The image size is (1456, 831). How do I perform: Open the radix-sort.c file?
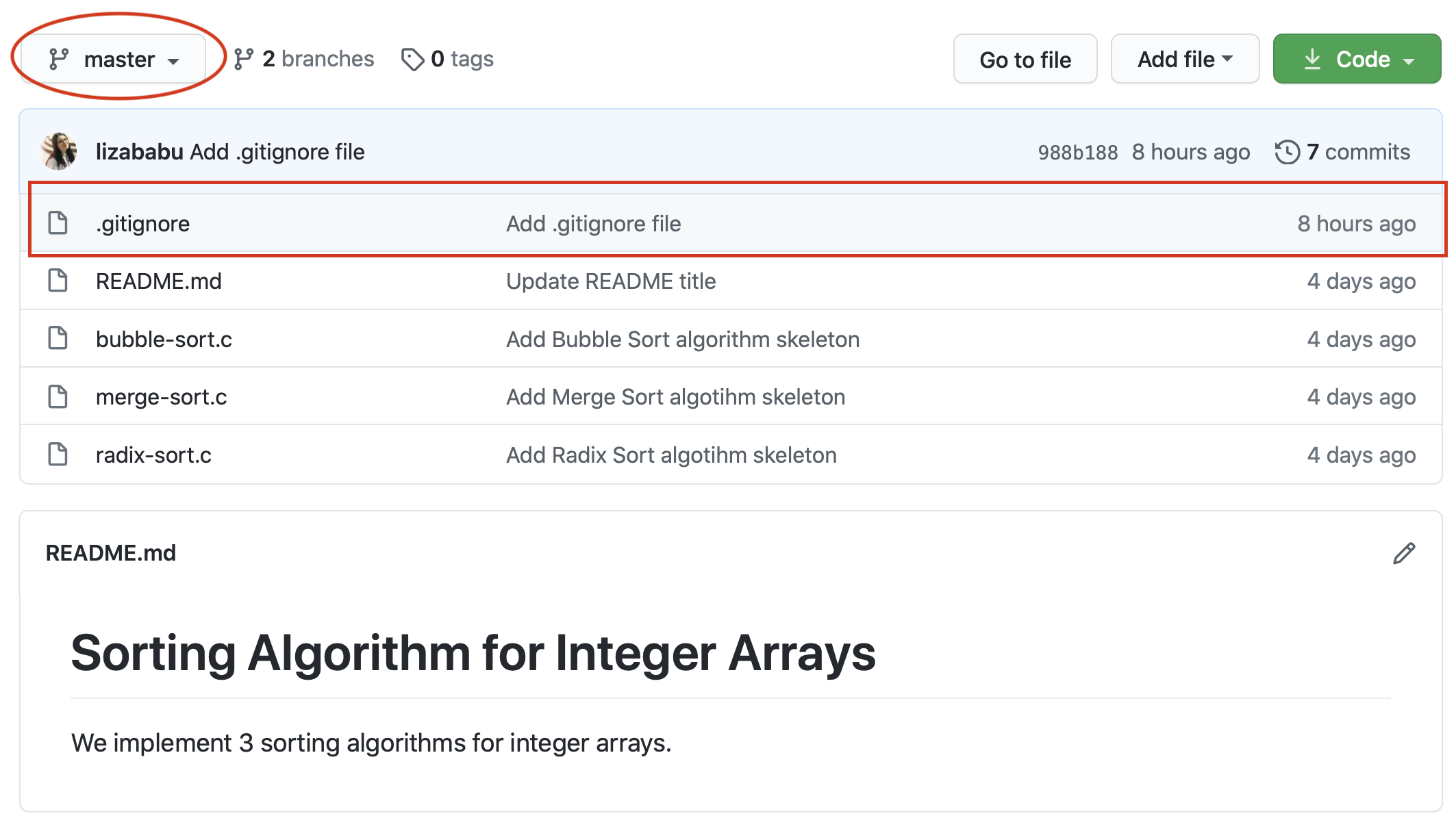coord(153,455)
